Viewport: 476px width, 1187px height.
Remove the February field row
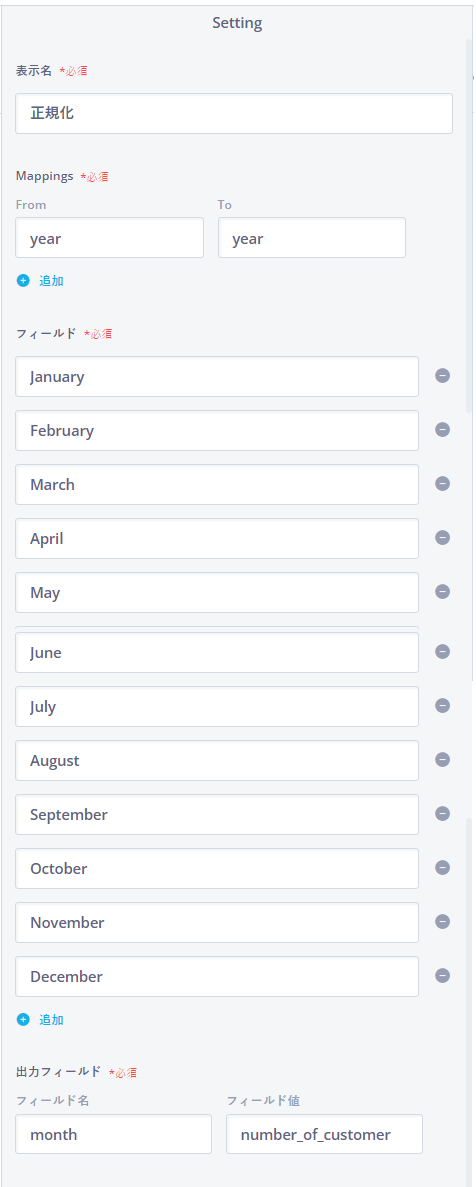tap(443, 430)
